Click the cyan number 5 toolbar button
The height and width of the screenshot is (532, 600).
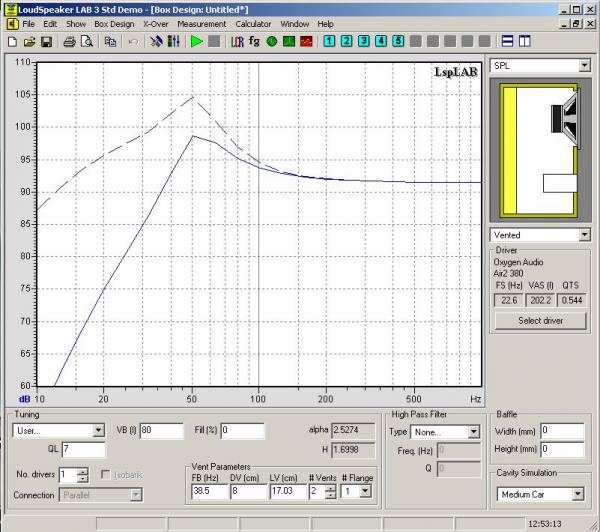398,42
